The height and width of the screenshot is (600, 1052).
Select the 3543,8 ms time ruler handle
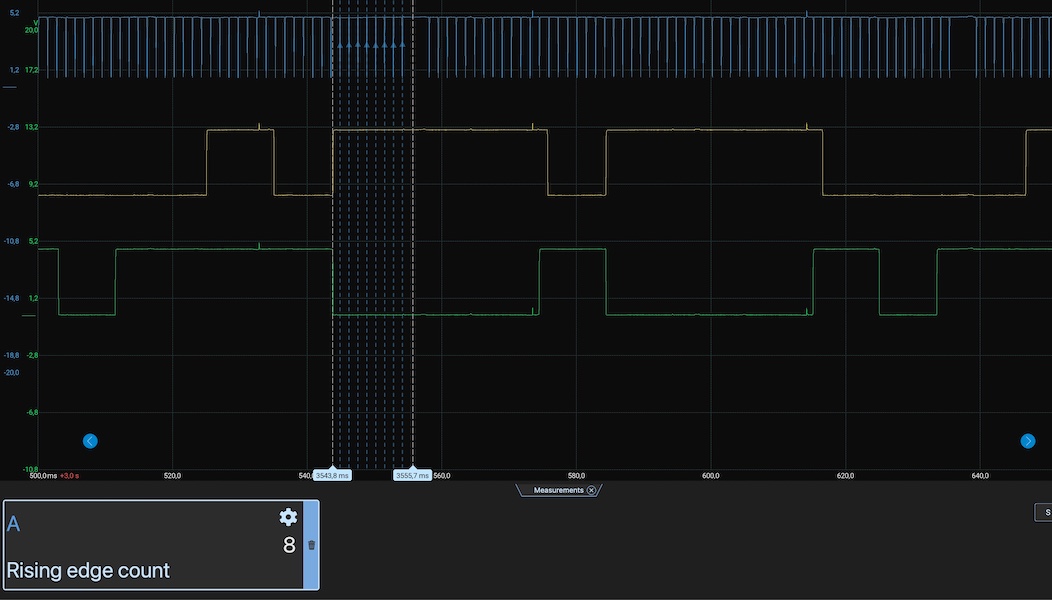pyautogui.click(x=332, y=476)
